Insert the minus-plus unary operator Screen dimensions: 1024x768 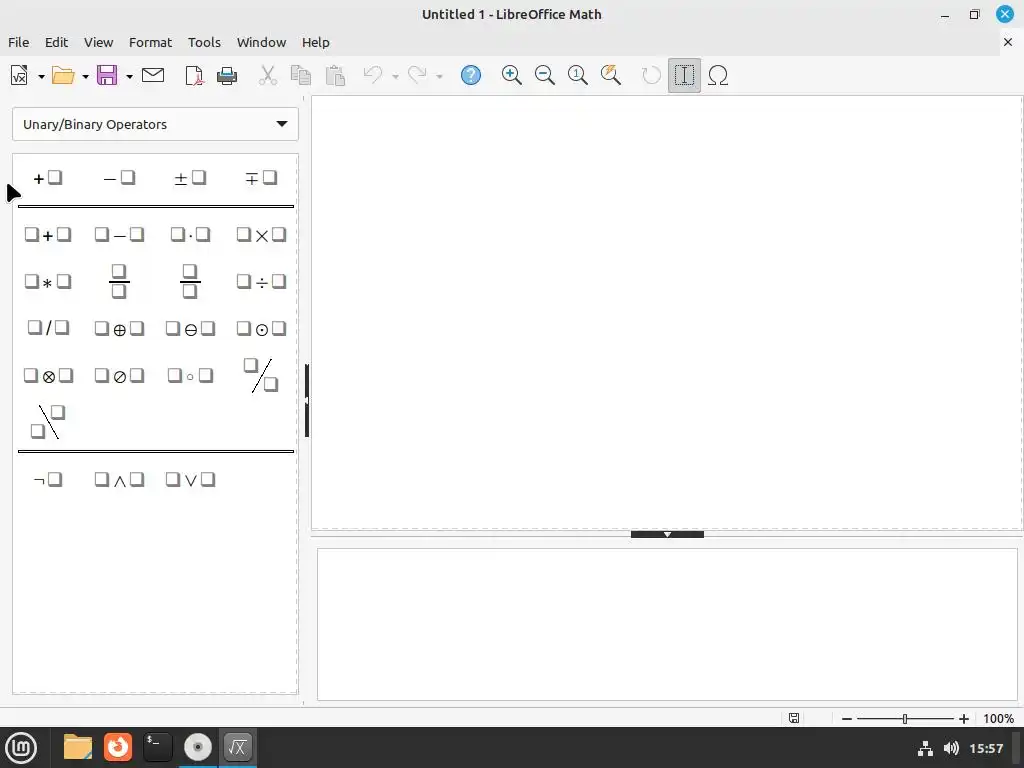click(261, 178)
